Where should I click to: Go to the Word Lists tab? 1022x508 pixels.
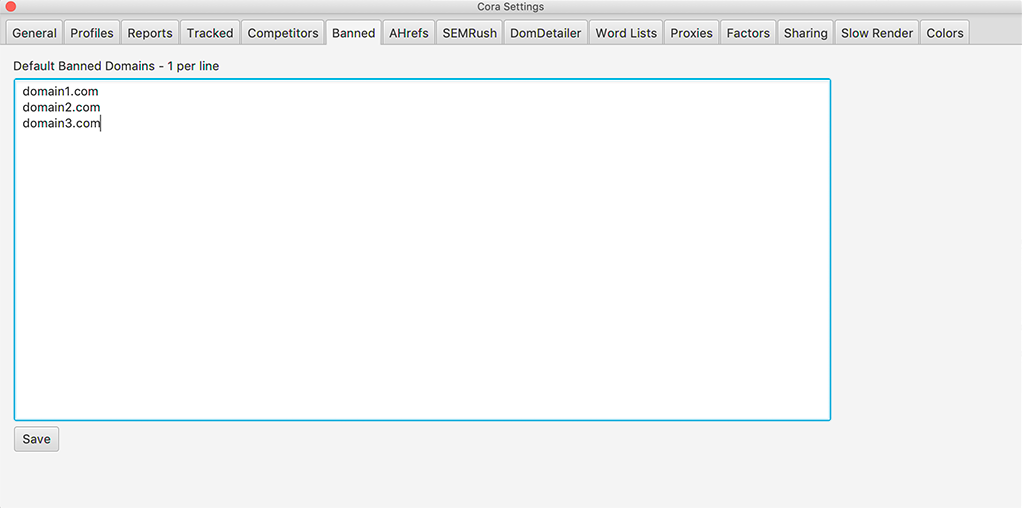pos(626,33)
